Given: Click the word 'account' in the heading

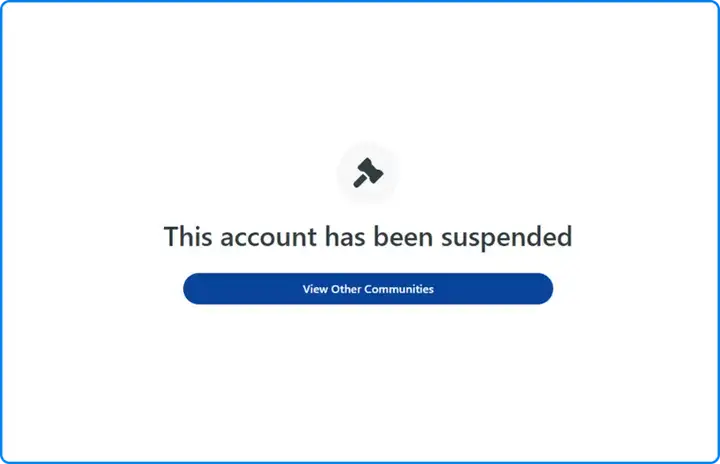Looking at the screenshot, I should 269,238.
